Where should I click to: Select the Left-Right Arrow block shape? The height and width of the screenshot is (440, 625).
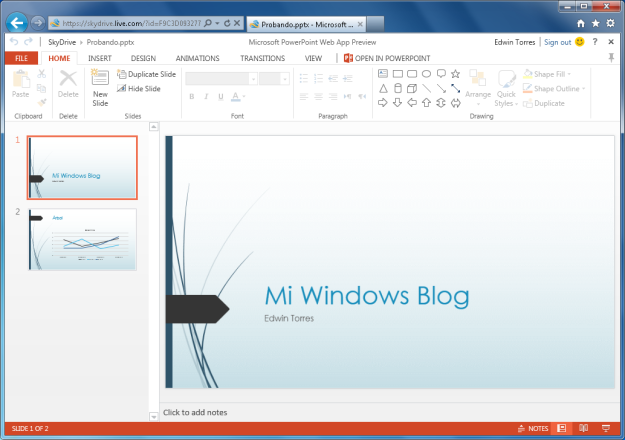point(456,103)
